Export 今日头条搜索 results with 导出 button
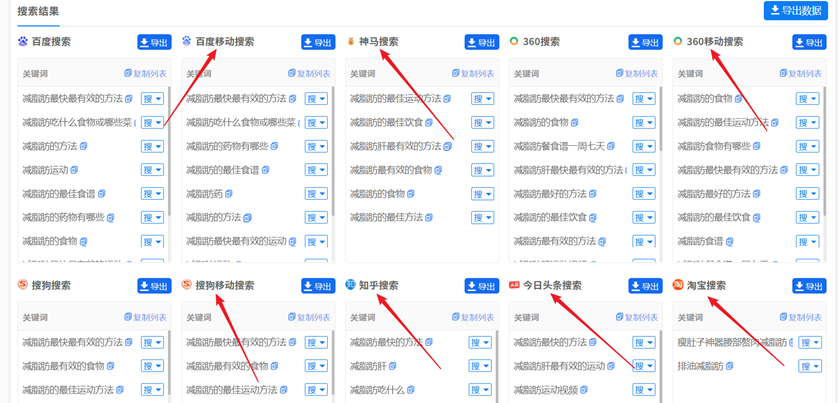Image resolution: width=839 pixels, height=403 pixels. point(645,286)
